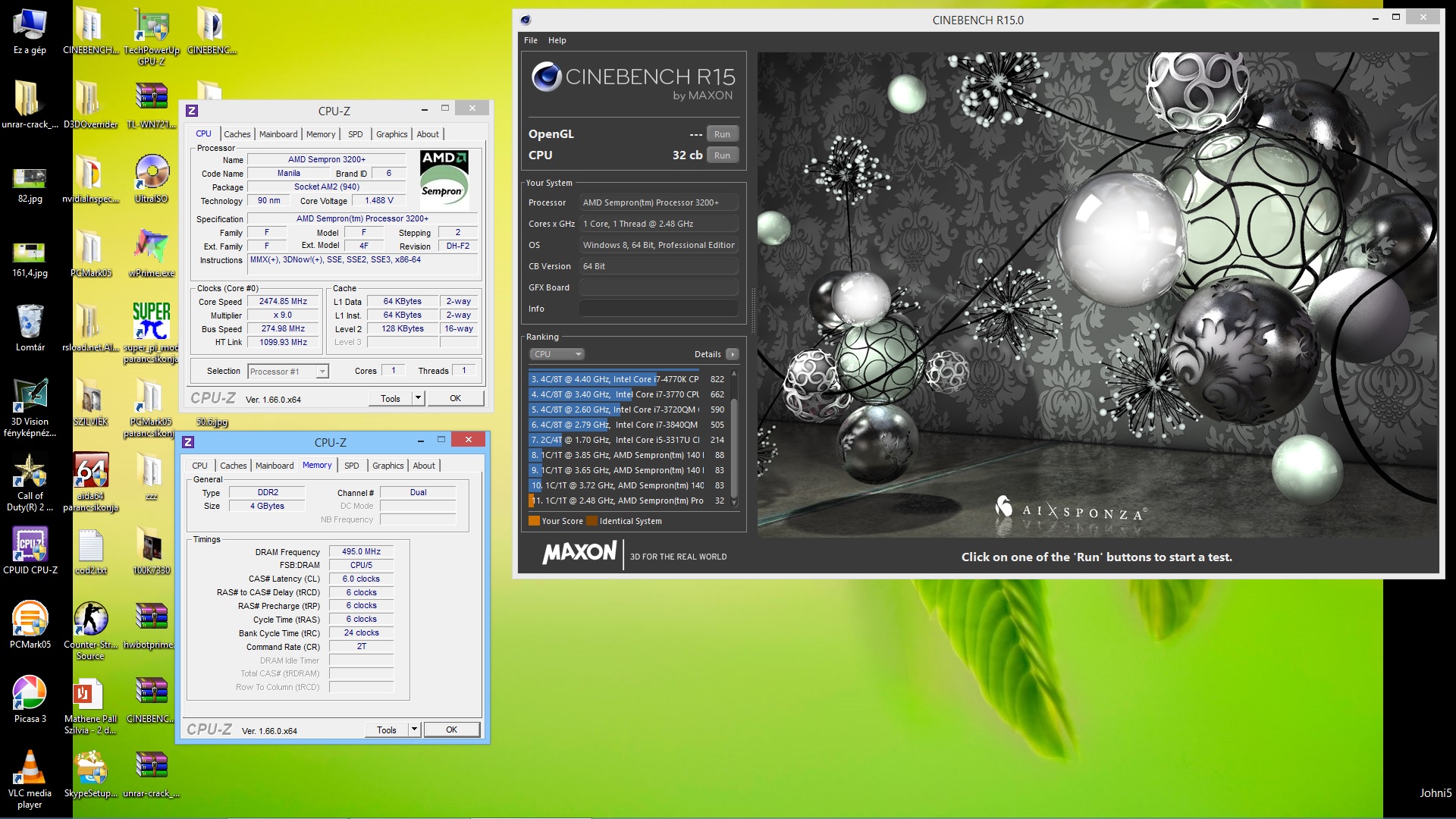Viewport: 1456px width, 819px height.
Task: Launch Picasa 3 from desktop
Action: (x=30, y=699)
